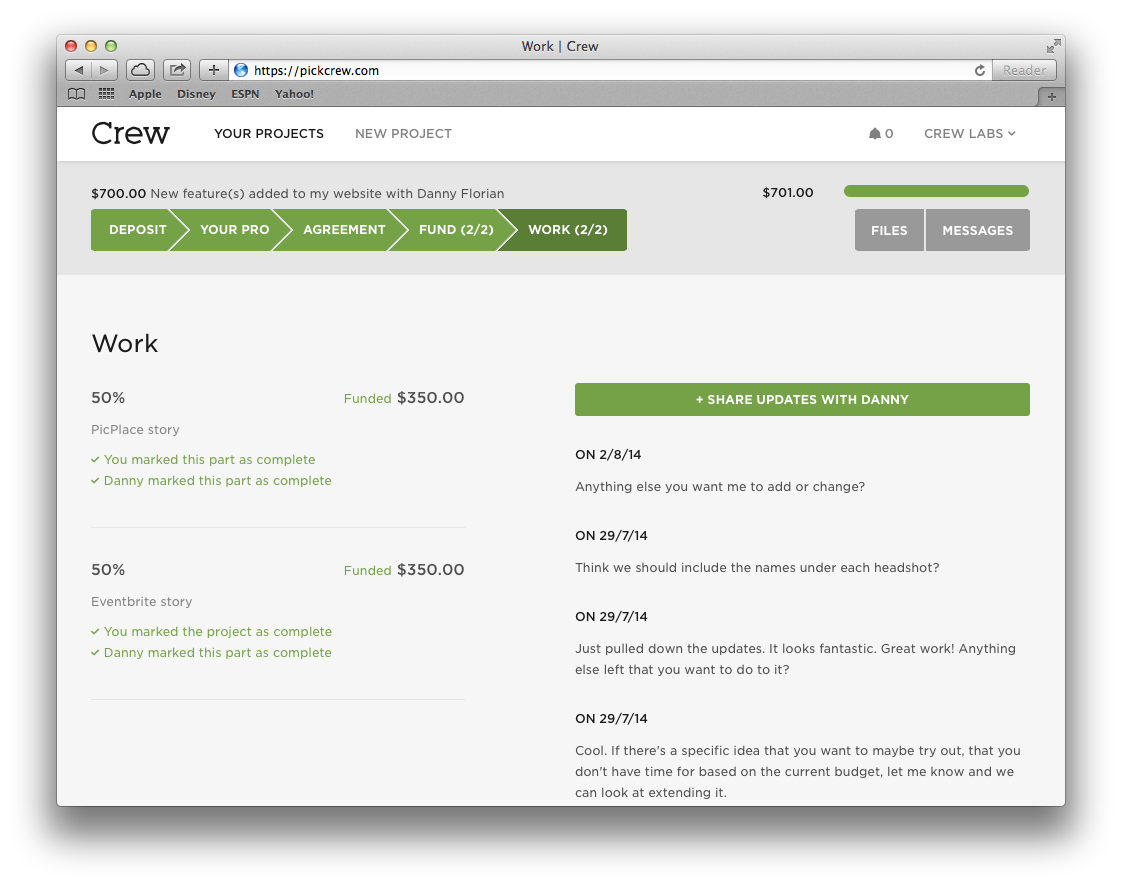Click the project title with Danny Florian

[x=298, y=194]
